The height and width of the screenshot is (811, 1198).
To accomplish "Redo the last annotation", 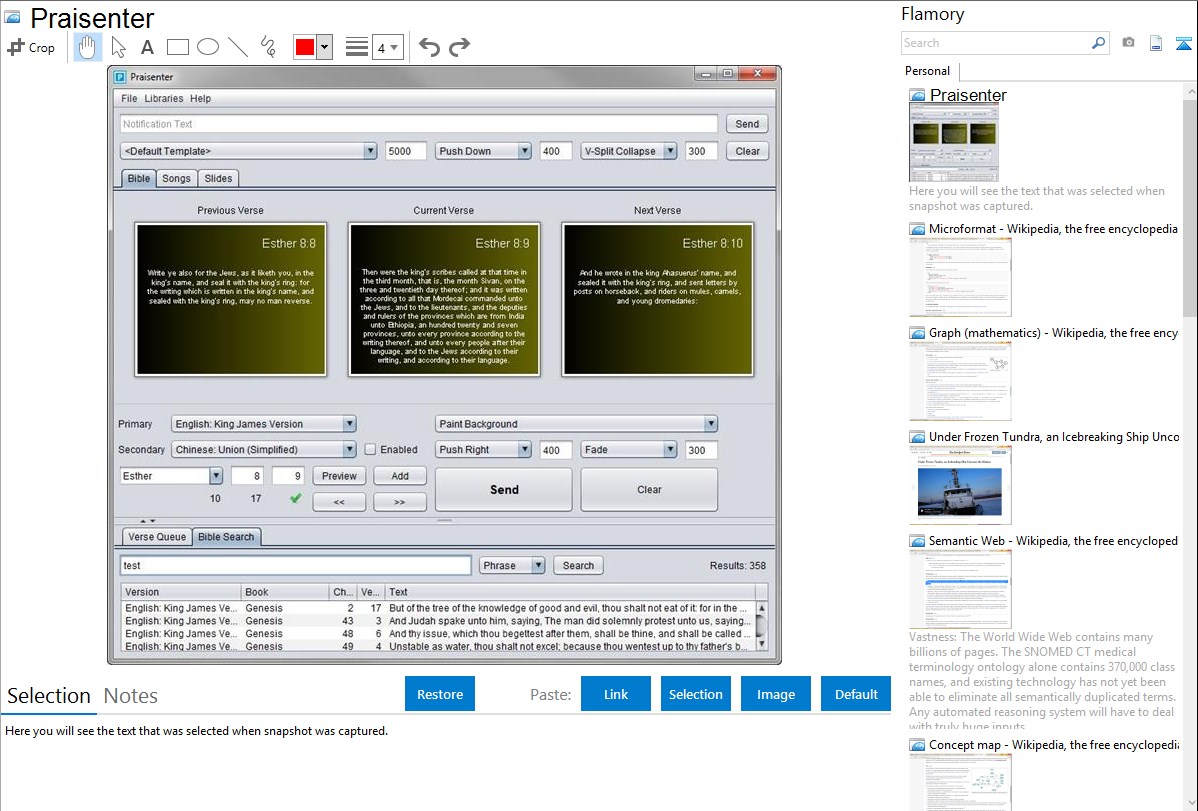I will (x=459, y=47).
